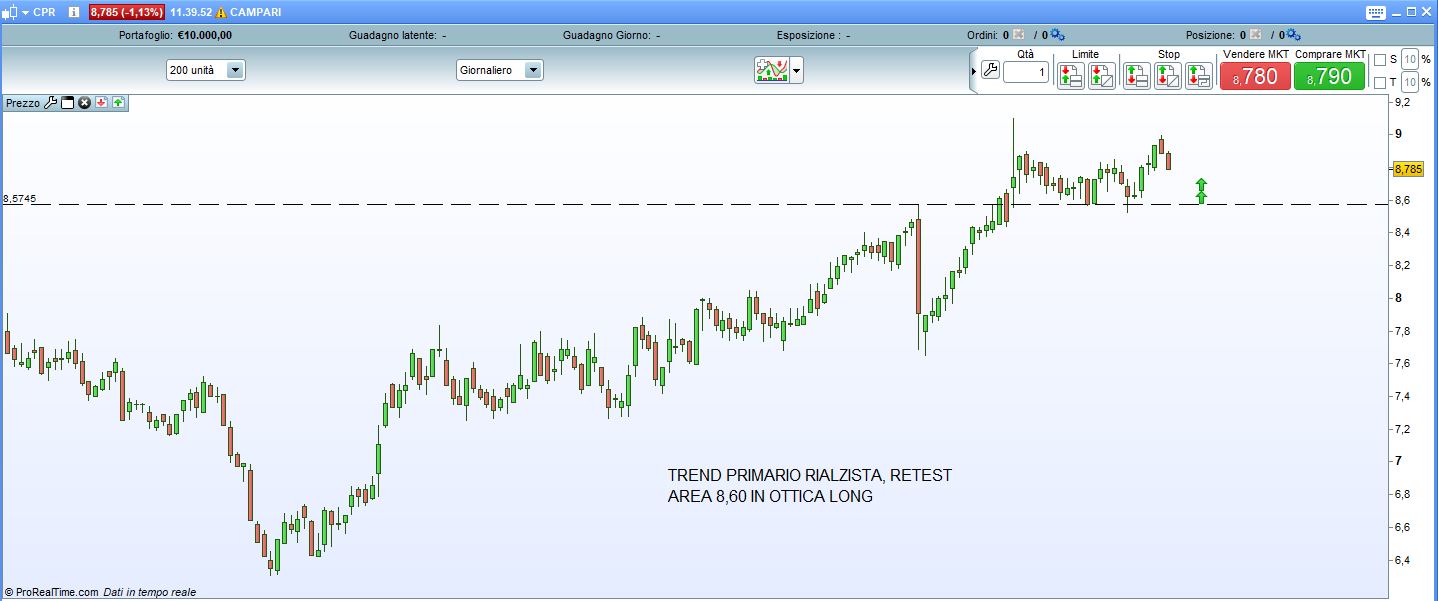Click the first Limite order icon
The height and width of the screenshot is (601, 1438).
tap(1071, 75)
